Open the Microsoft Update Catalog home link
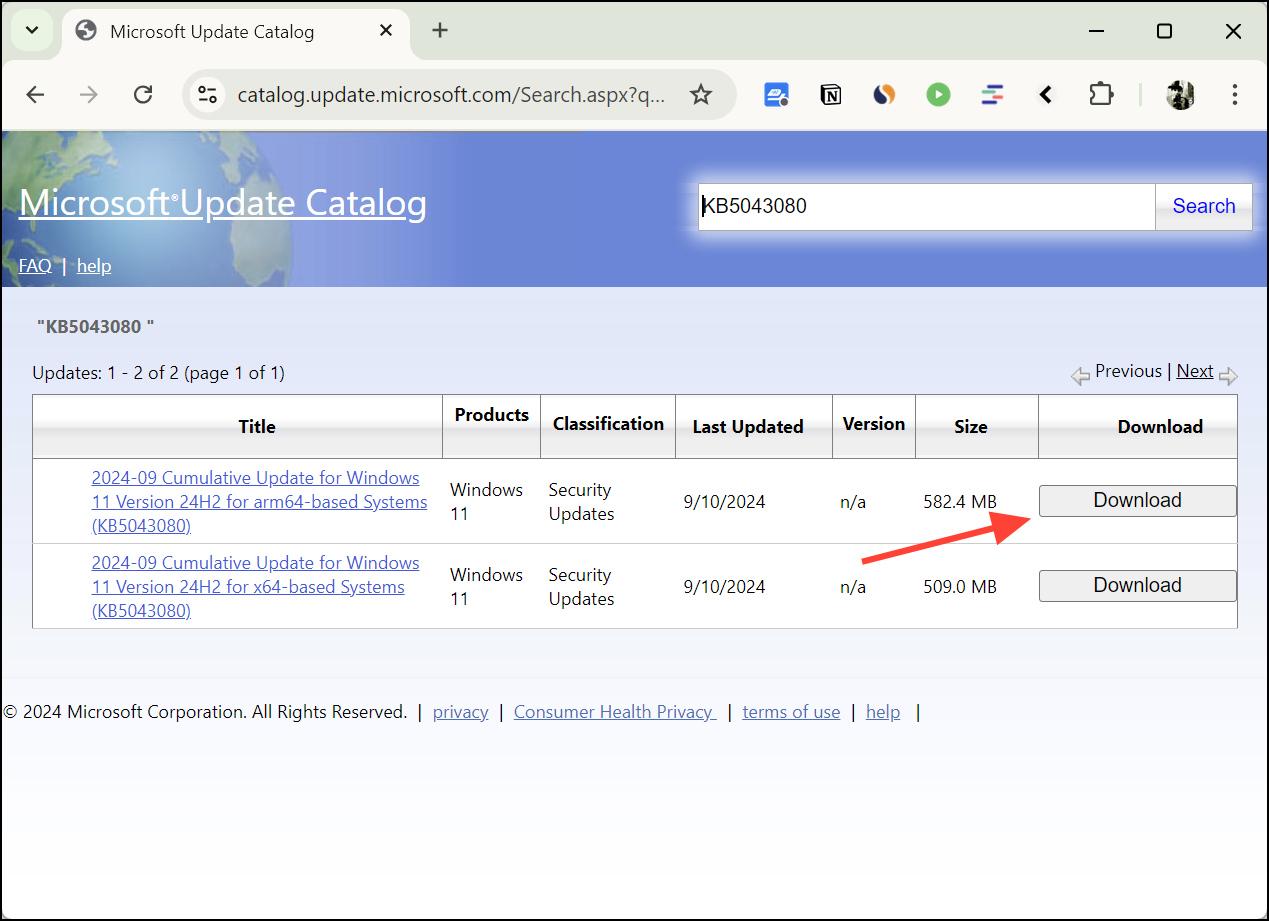The width and height of the screenshot is (1269, 921). (x=223, y=203)
